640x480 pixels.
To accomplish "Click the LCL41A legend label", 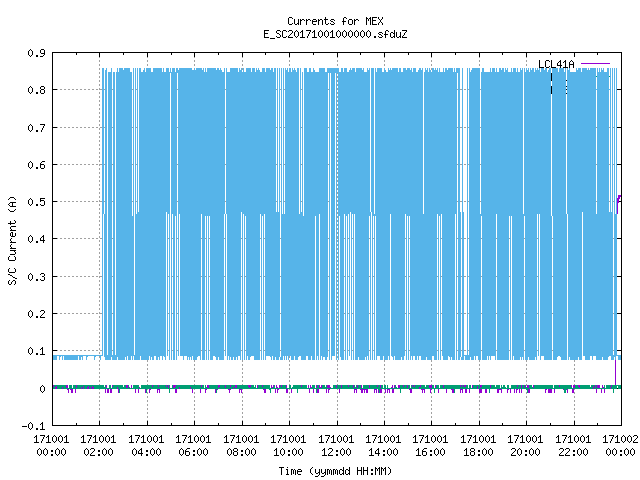I will (556, 64).
